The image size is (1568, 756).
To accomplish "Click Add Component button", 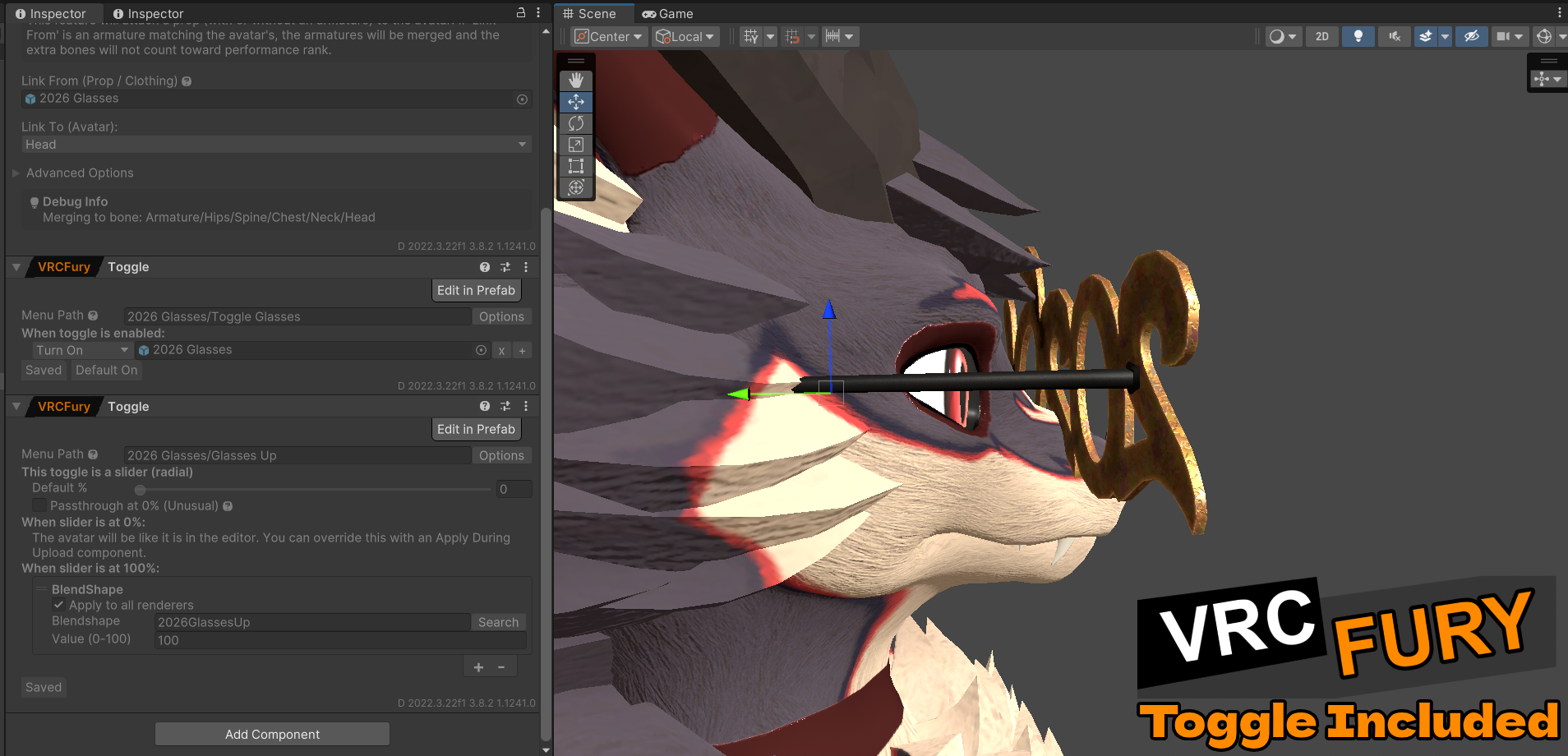I will point(272,734).
